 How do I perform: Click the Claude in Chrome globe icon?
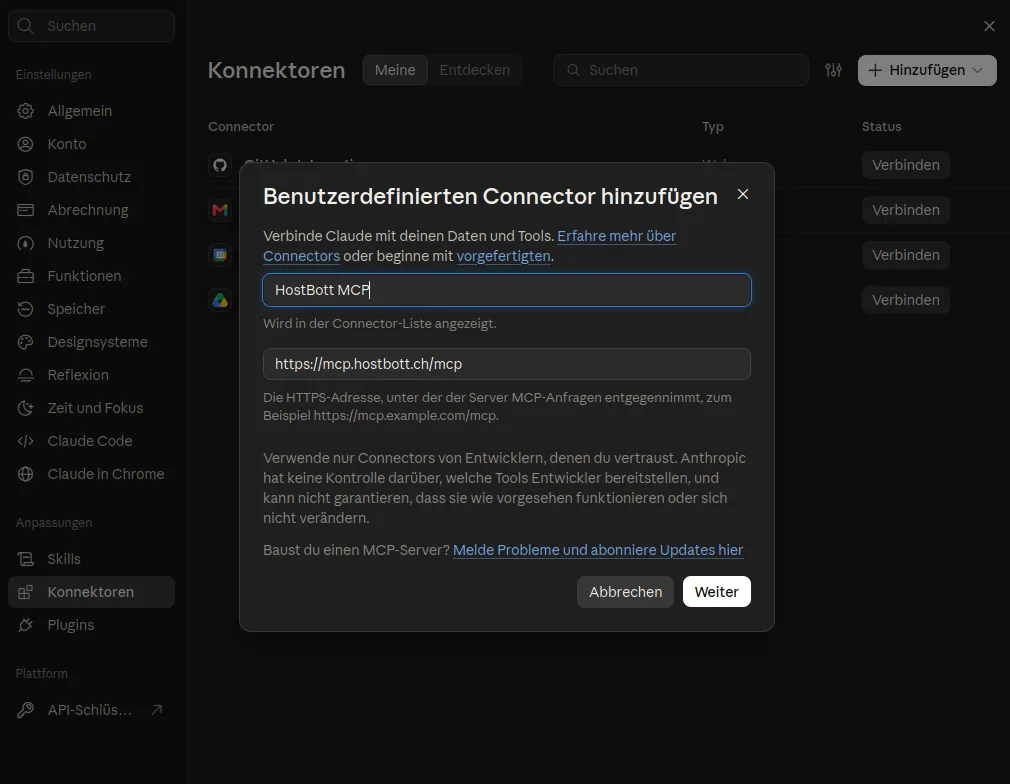[25, 474]
